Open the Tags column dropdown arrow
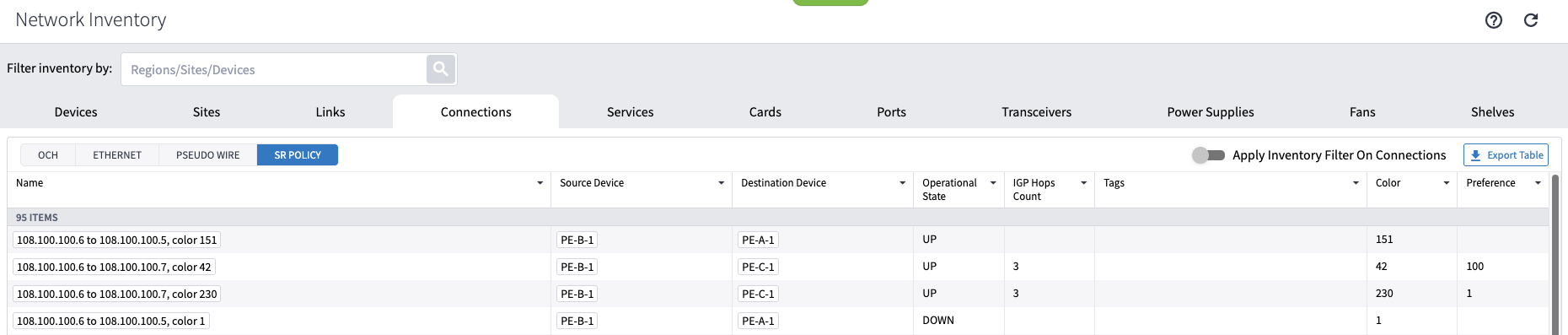 1356,183
